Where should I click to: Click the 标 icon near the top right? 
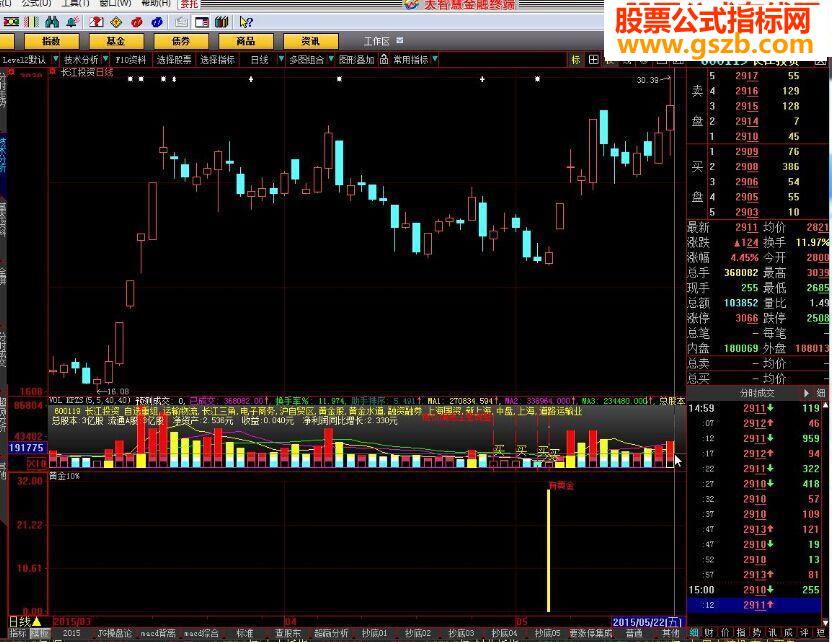point(573,59)
